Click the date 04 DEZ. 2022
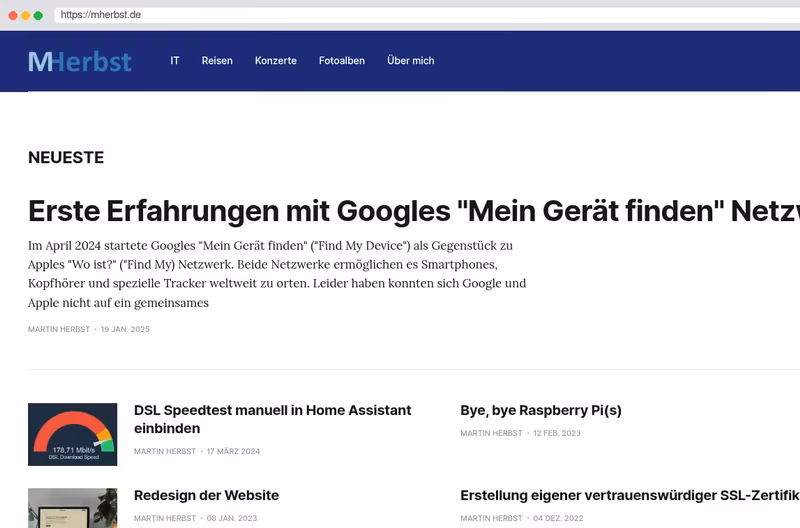This screenshot has width=800, height=528. [x=558, y=518]
